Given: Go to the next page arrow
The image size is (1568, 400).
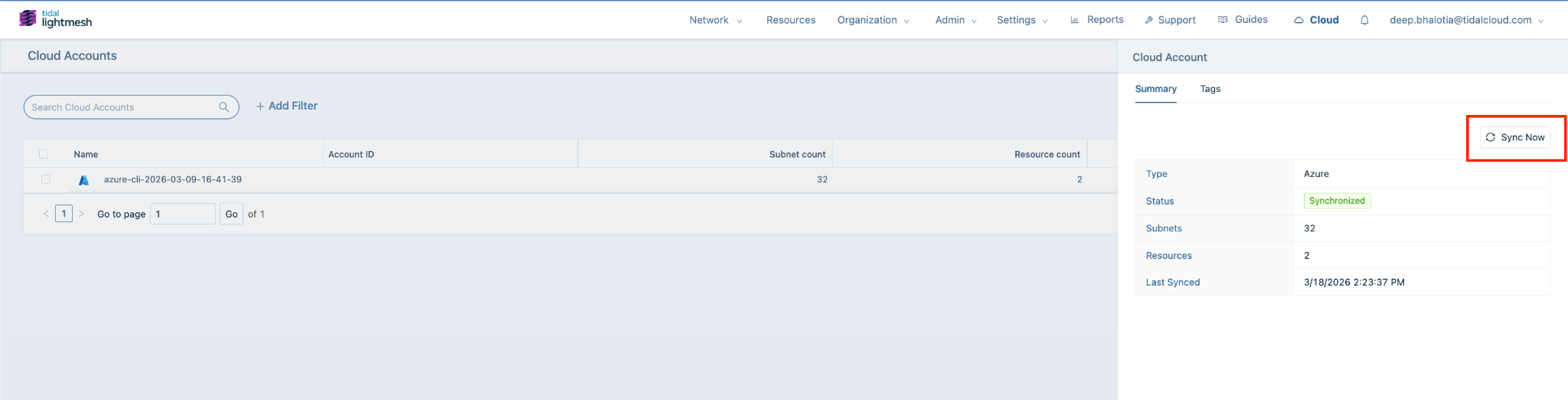Looking at the screenshot, I should pos(81,214).
